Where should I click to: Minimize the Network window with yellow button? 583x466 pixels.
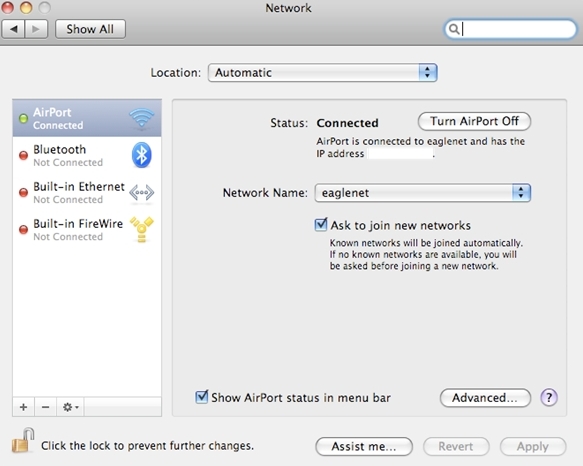click(x=26, y=7)
